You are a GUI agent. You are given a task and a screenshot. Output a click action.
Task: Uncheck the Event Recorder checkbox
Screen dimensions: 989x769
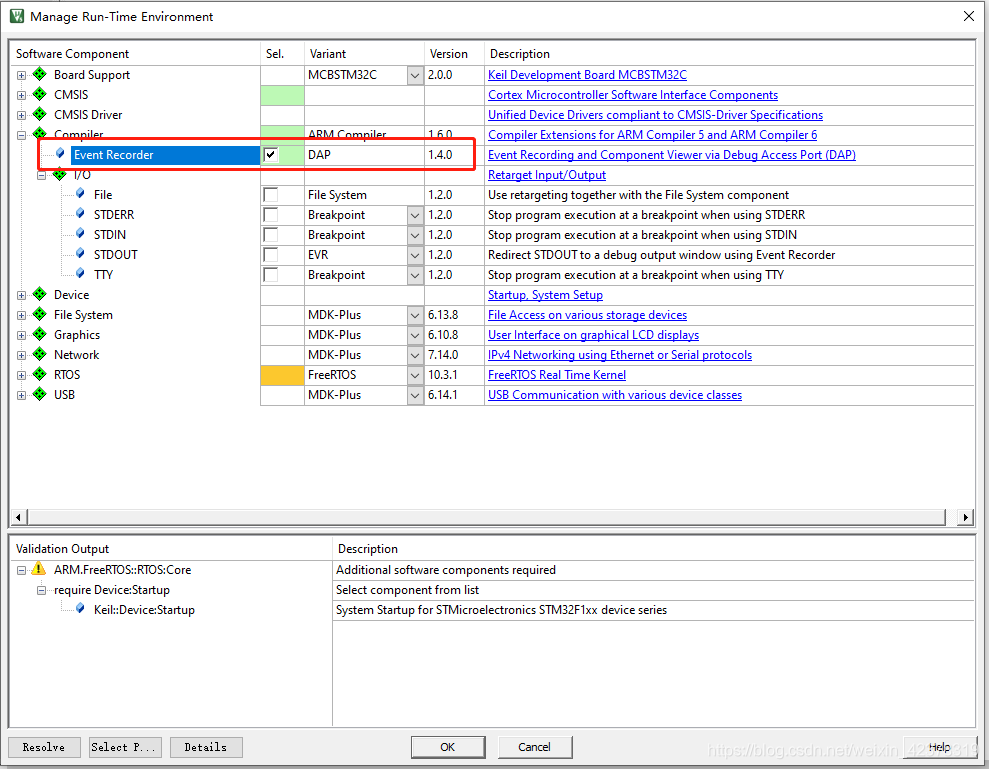[x=271, y=155]
